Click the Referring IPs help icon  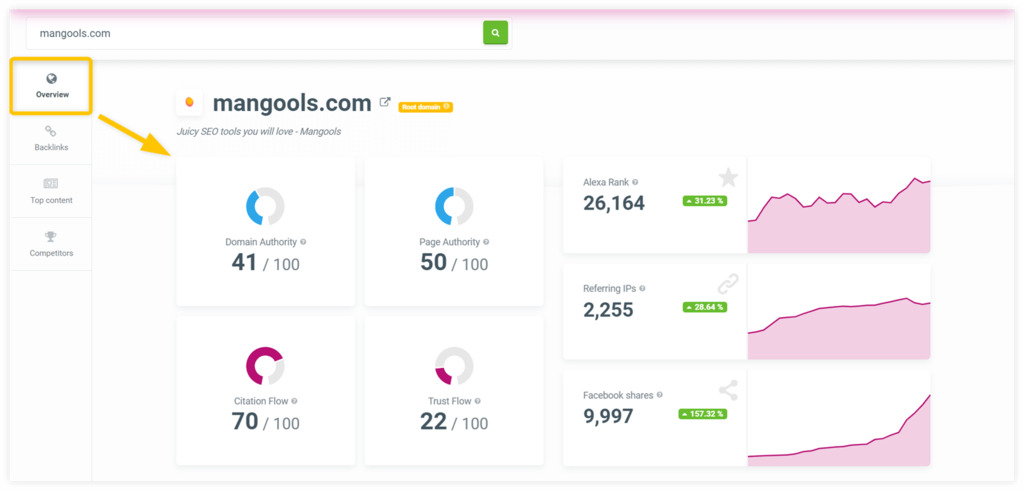pyautogui.click(x=642, y=288)
